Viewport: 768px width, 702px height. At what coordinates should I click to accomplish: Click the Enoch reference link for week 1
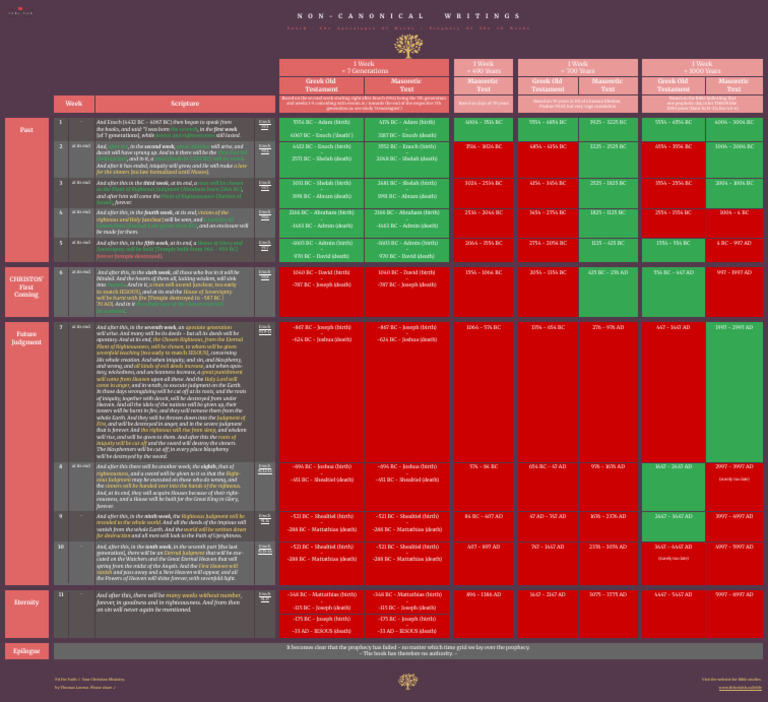(x=264, y=123)
